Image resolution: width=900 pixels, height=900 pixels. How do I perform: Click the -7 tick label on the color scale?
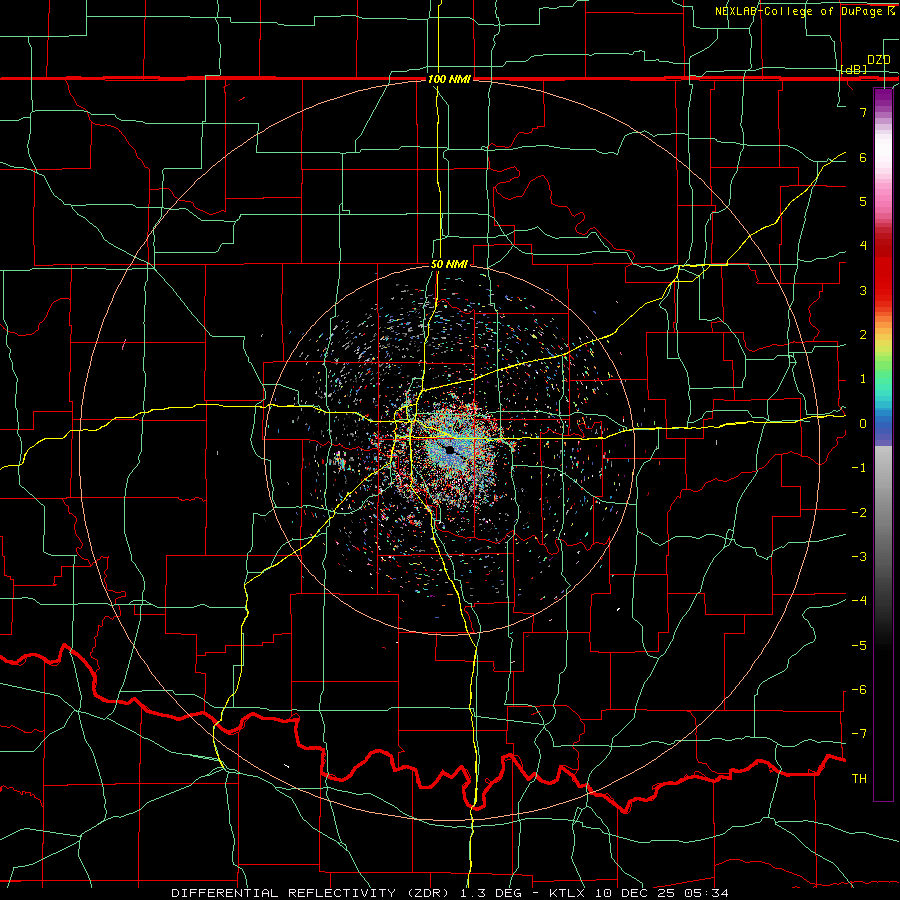(859, 734)
